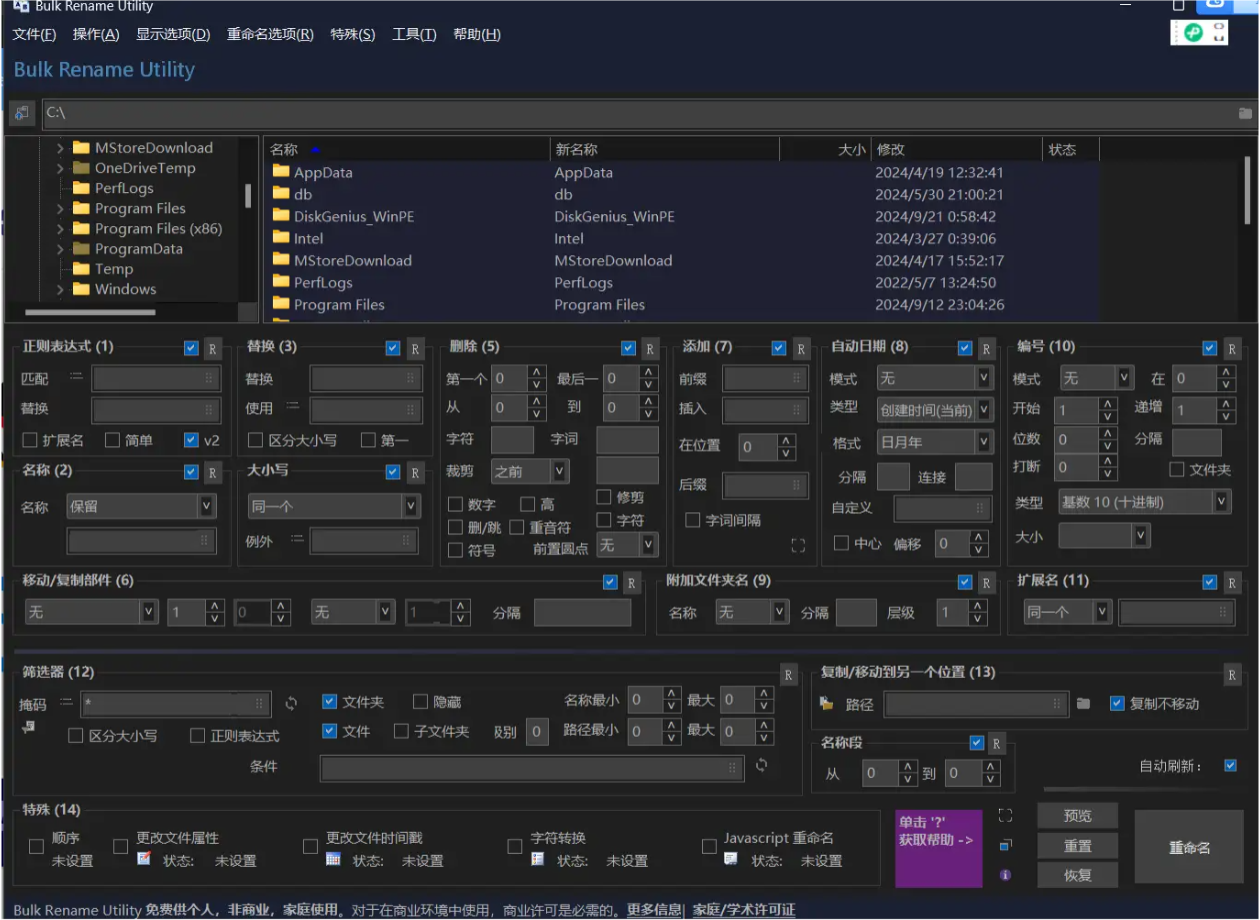1260x920 pixels.
Task: Reset the 附加文件夹名 (9) panel with its R button
Action: (987, 583)
